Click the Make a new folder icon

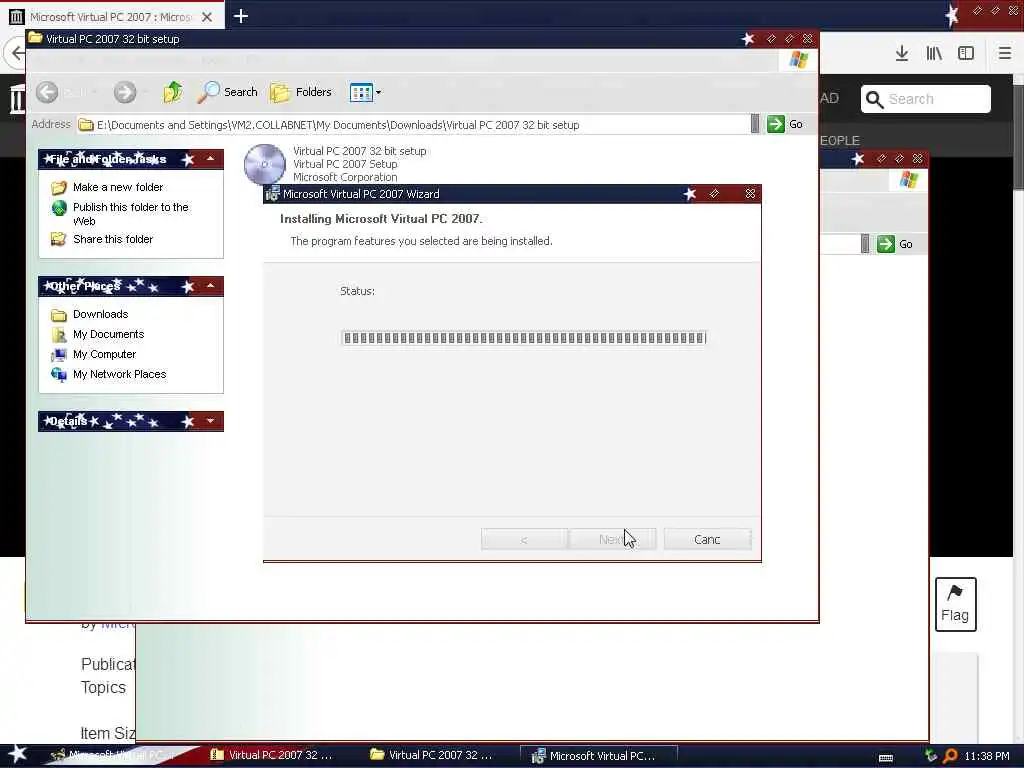59,188
